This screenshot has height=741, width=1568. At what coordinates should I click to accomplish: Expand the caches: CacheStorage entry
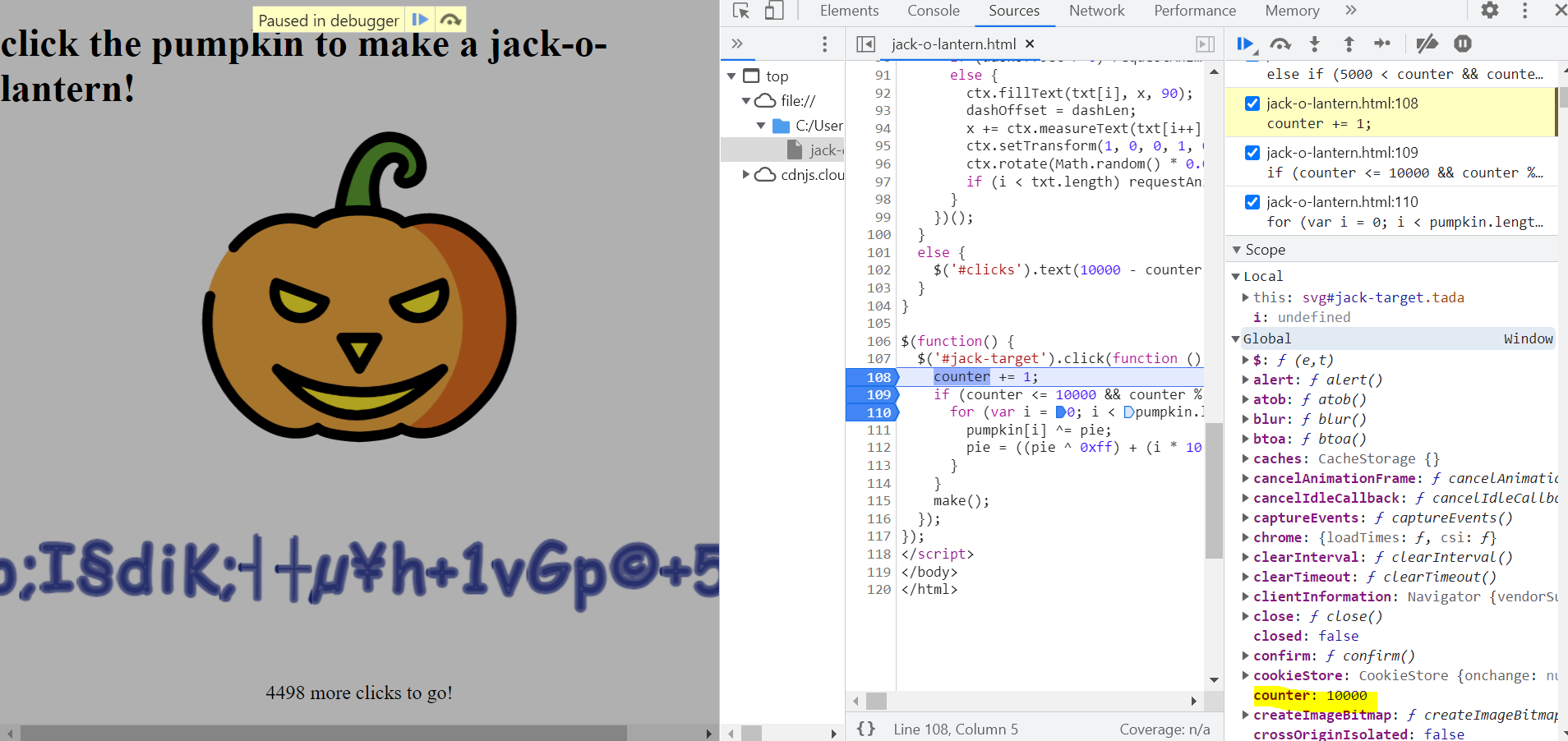[x=1246, y=458]
